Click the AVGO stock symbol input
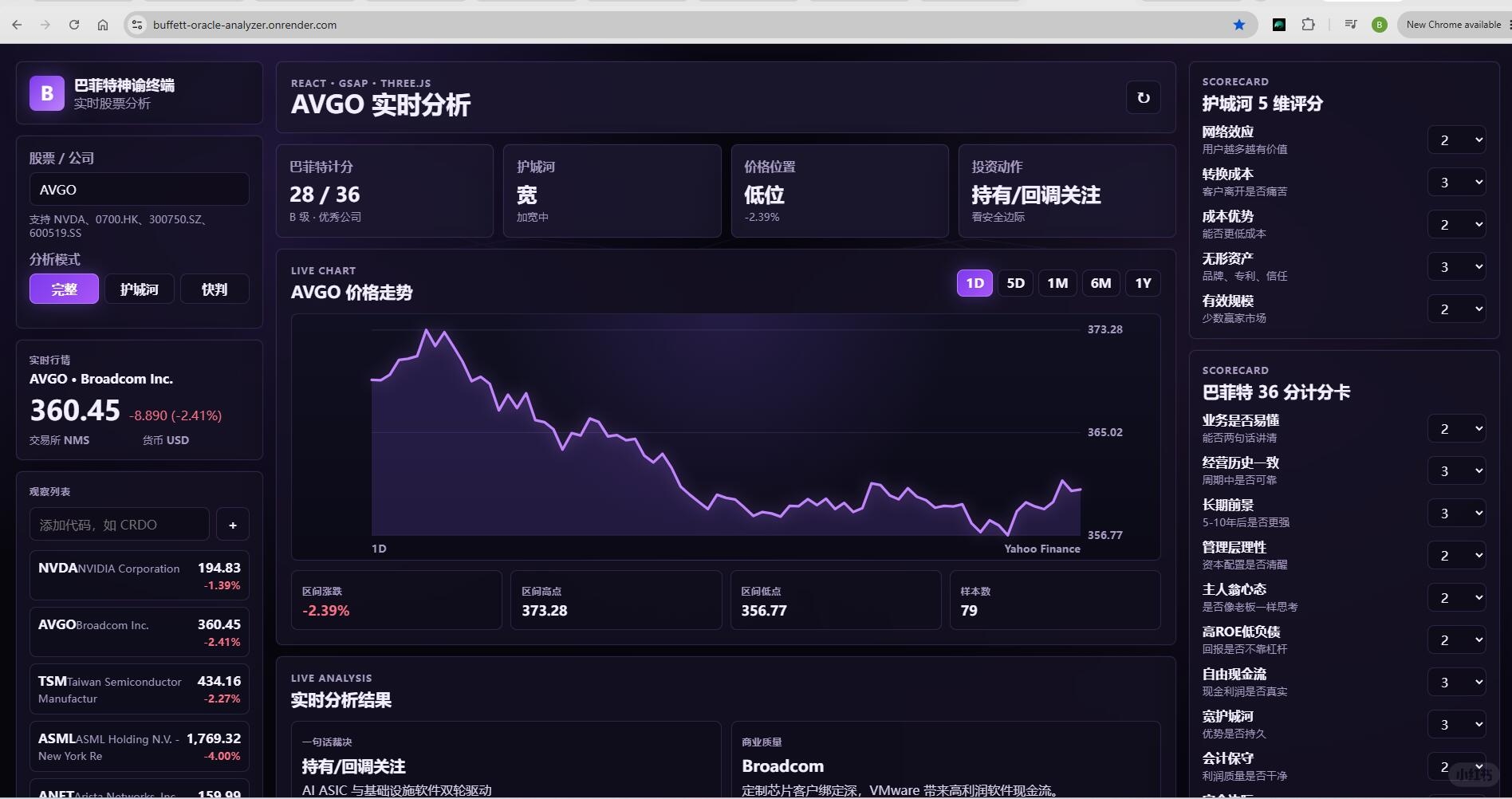1512x799 pixels. click(140, 190)
